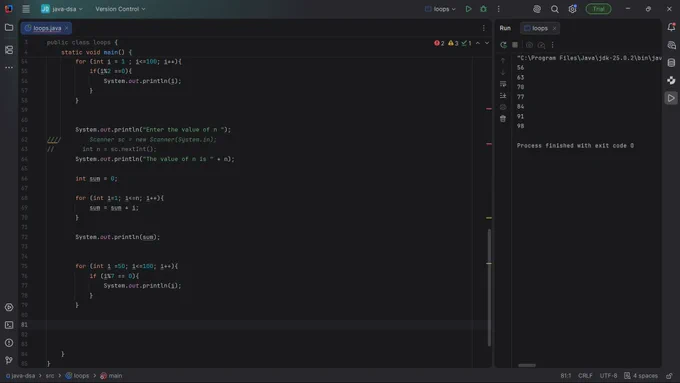Click the IntelliJ app logo
Image resolution: width=680 pixels, height=383 pixels.
click(x=9, y=9)
